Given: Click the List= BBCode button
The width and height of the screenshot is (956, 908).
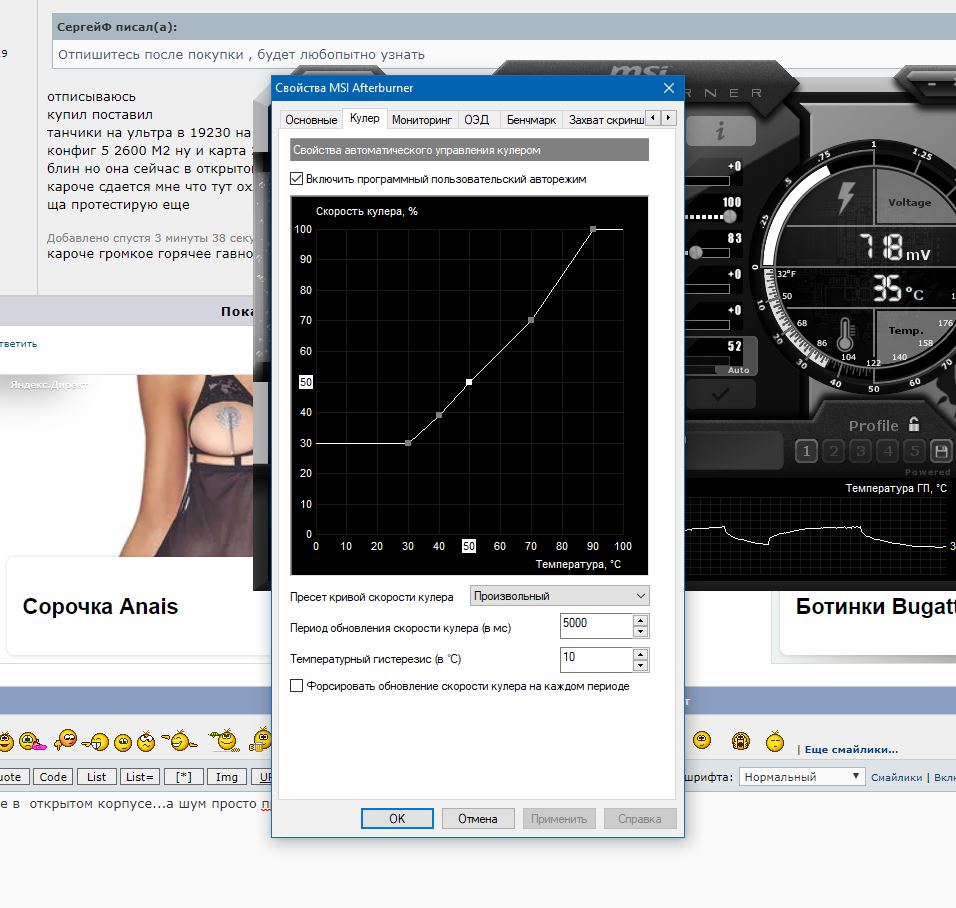Looking at the screenshot, I should tap(140, 776).
